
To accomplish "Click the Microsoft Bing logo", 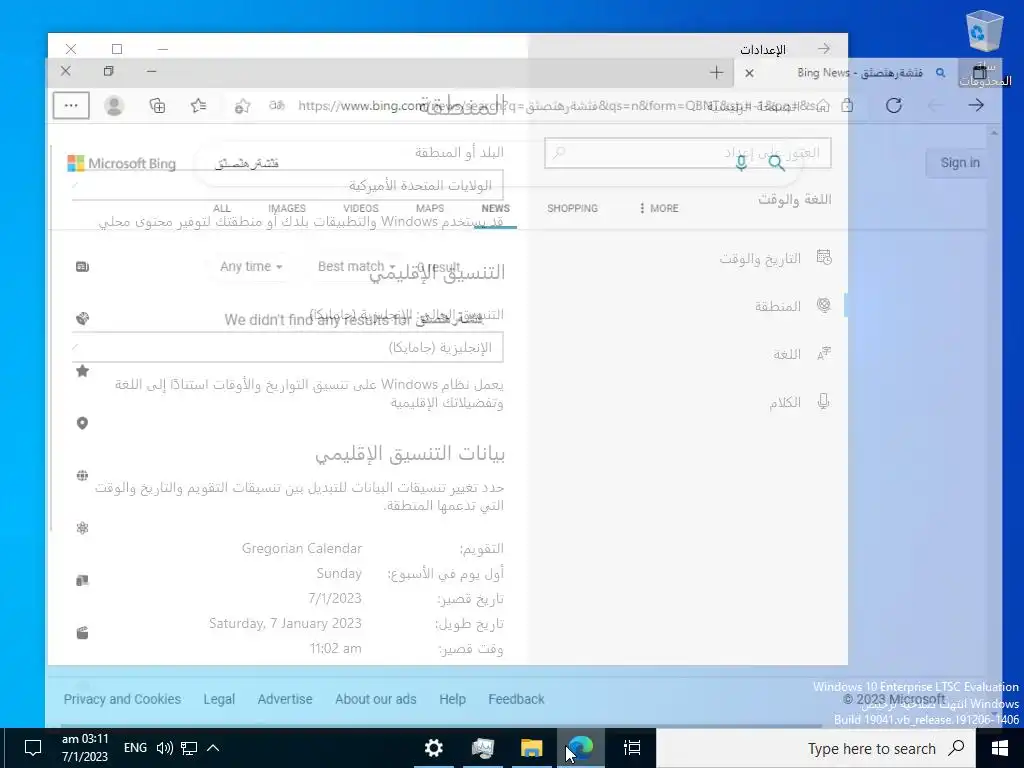I will tap(121, 163).
